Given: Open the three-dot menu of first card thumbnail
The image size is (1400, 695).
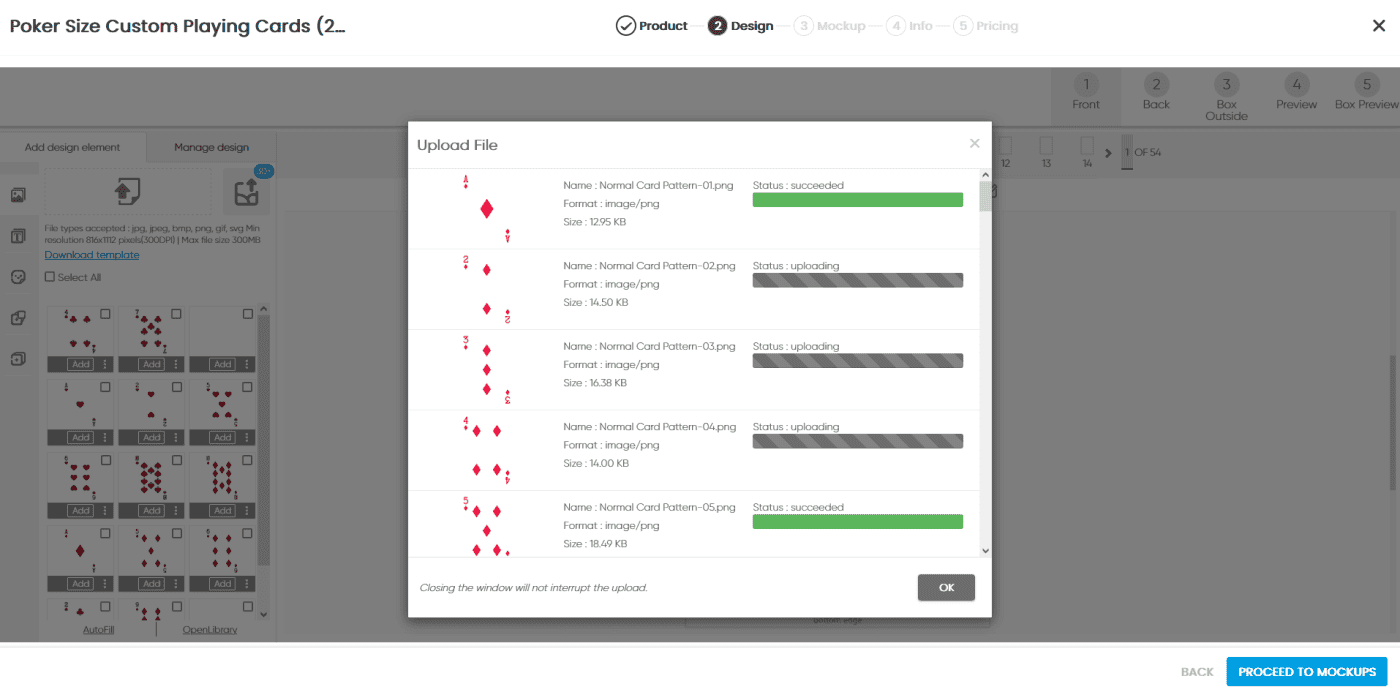Looking at the screenshot, I should pyautogui.click(x=105, y=364).
